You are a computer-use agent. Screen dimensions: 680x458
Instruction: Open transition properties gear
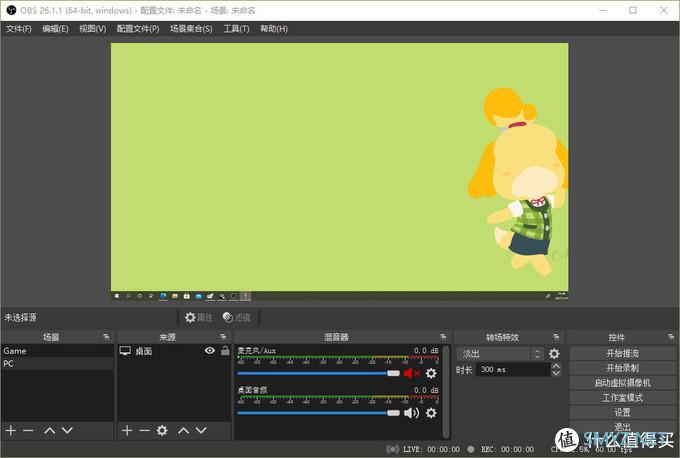click(x=554, y=354)
